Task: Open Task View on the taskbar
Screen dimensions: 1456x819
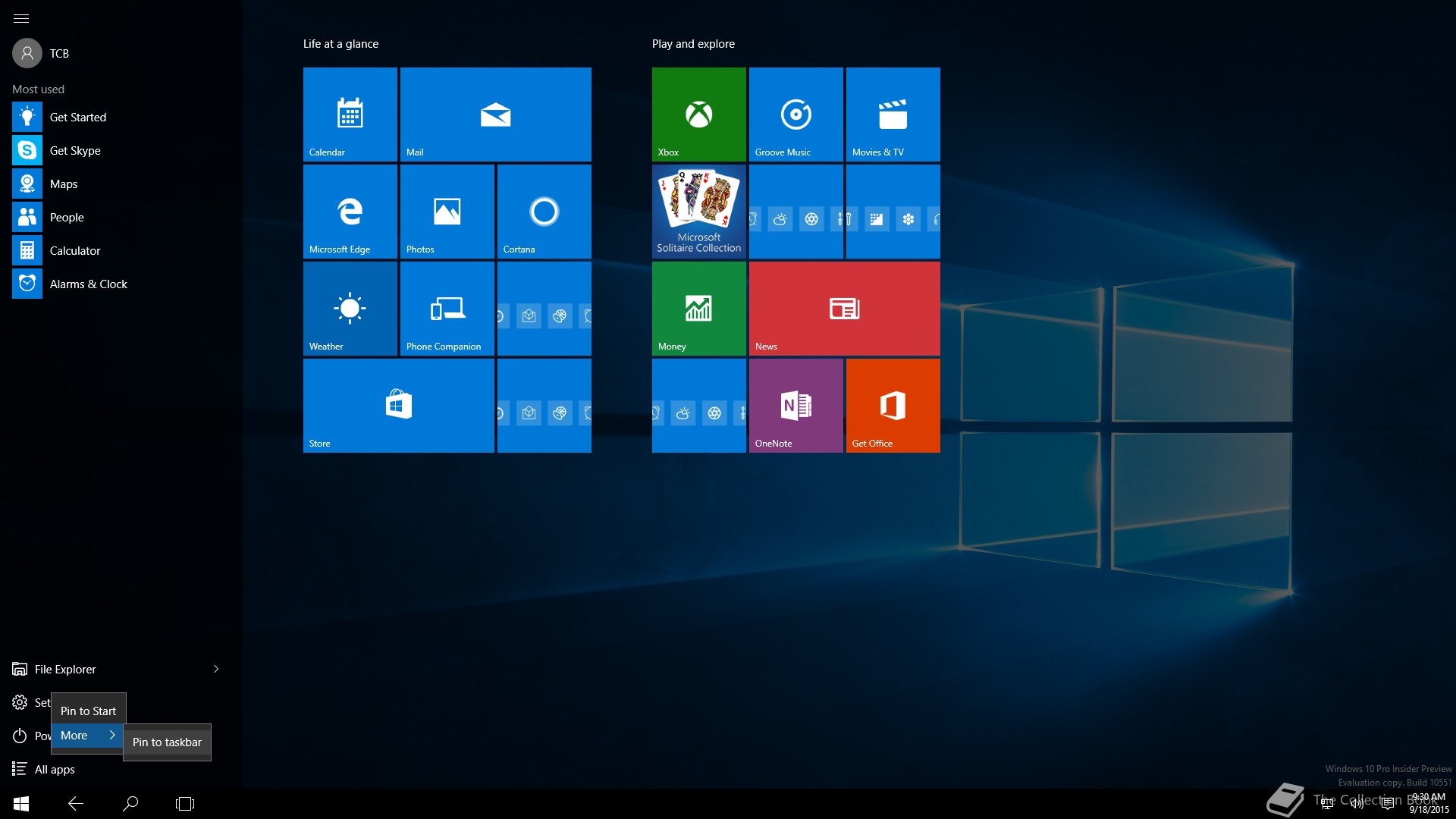Action: coord(185,804)
